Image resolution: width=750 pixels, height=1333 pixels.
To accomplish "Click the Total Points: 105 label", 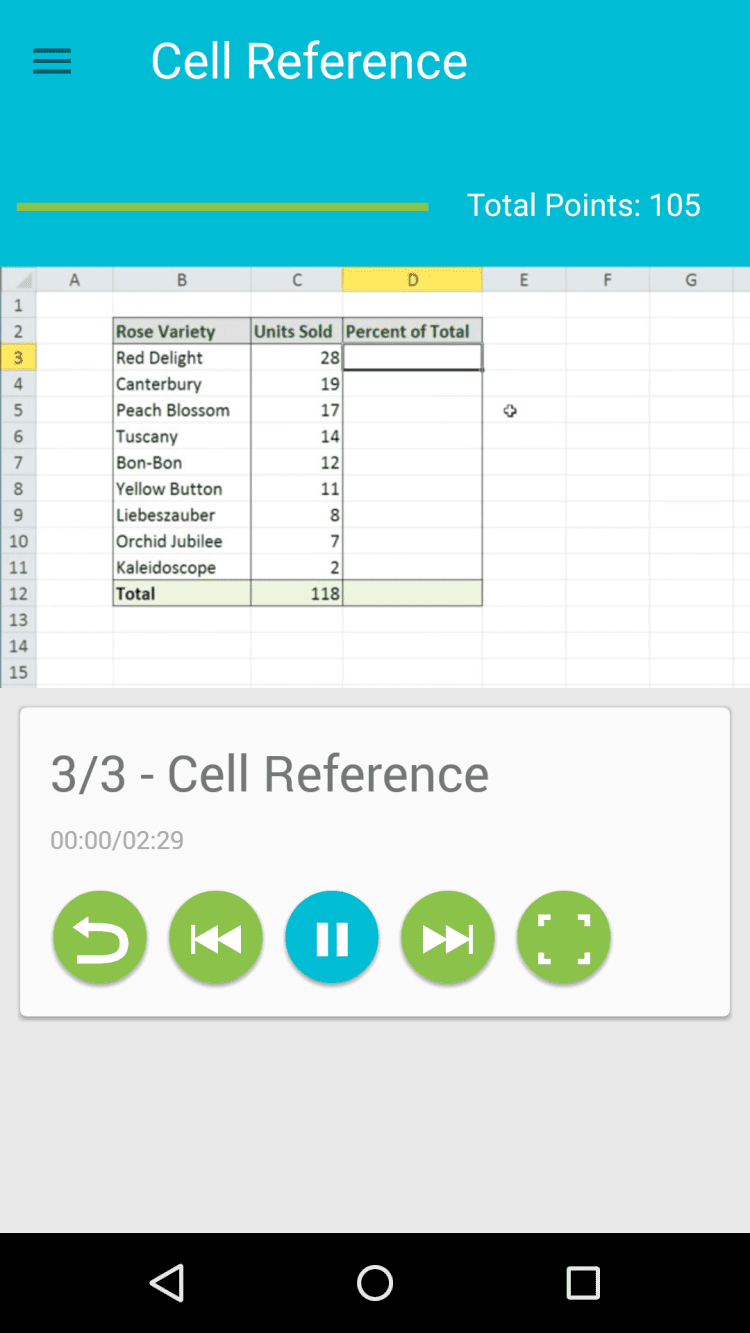I will coord(584,205).
